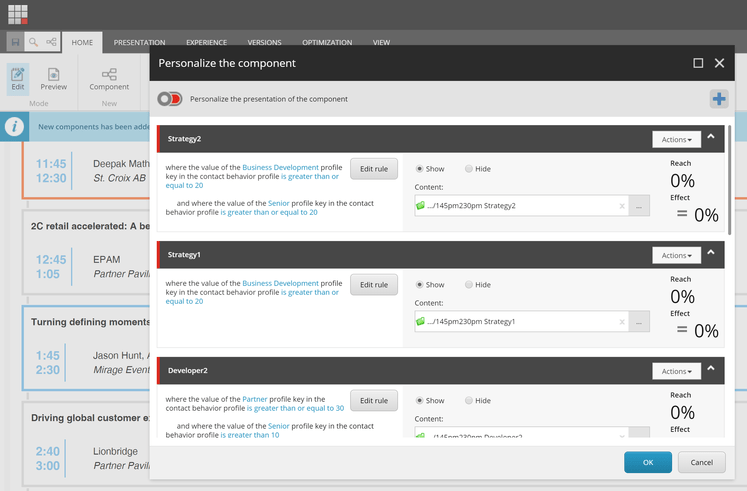Image resolution: width=747 pixels, height=491 pixels.
Task: Open Preview mode
Action: coord(53,79)
